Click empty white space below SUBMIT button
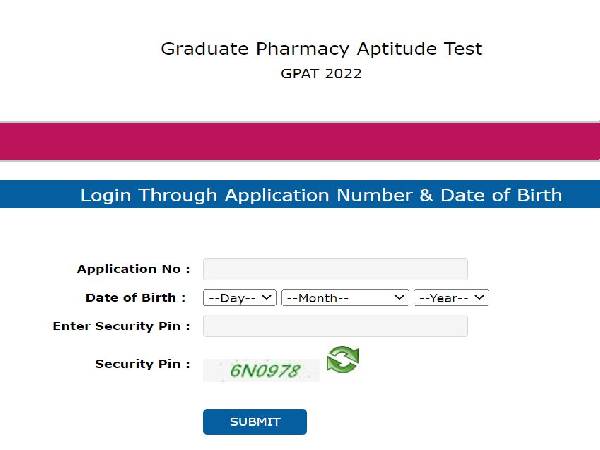The height and width of the screenshot is (450, 600). point(300,443)
